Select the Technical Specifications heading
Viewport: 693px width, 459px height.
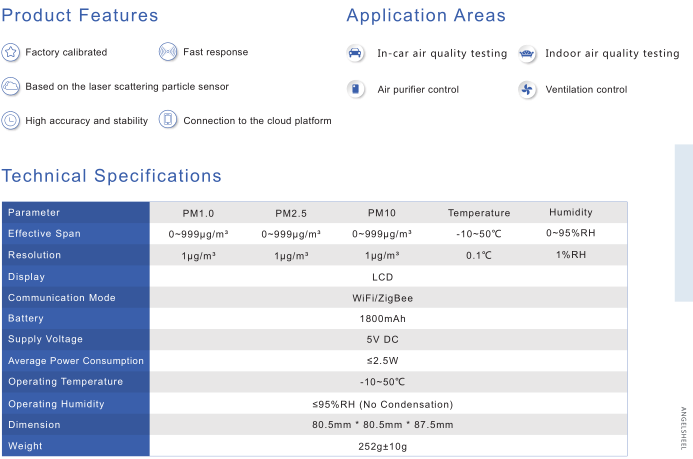(111, 176)
